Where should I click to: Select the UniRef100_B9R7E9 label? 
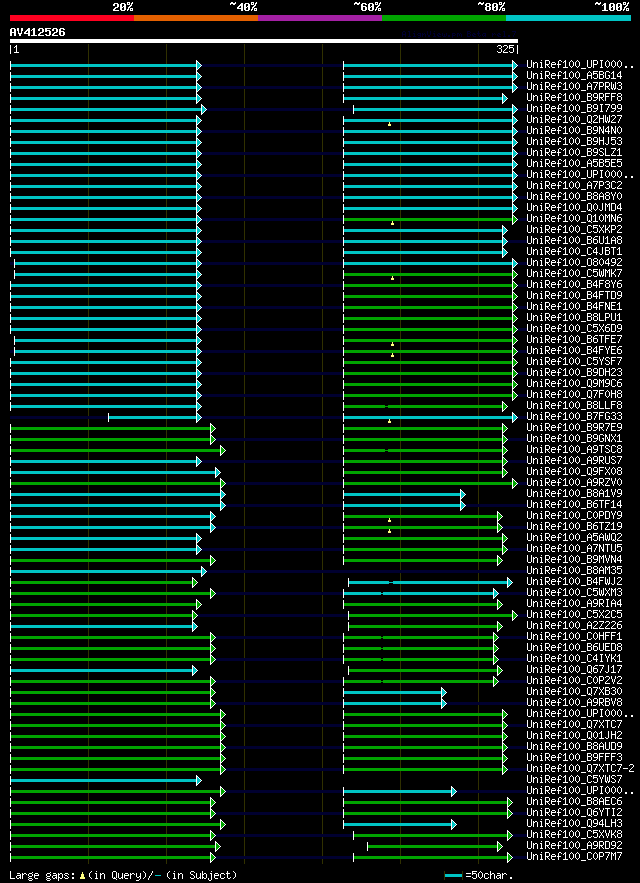(x=574, y=428)
